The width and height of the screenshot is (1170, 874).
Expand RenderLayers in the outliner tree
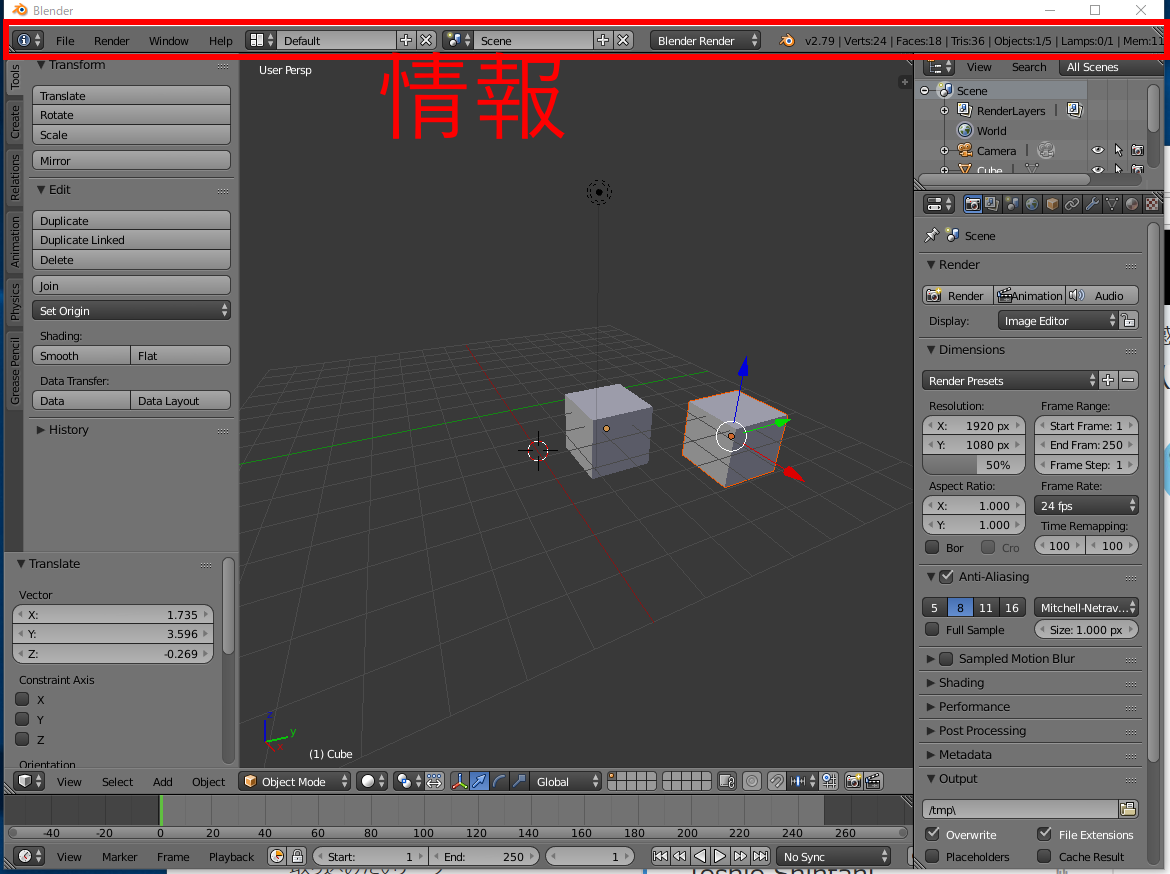(945, 110)
